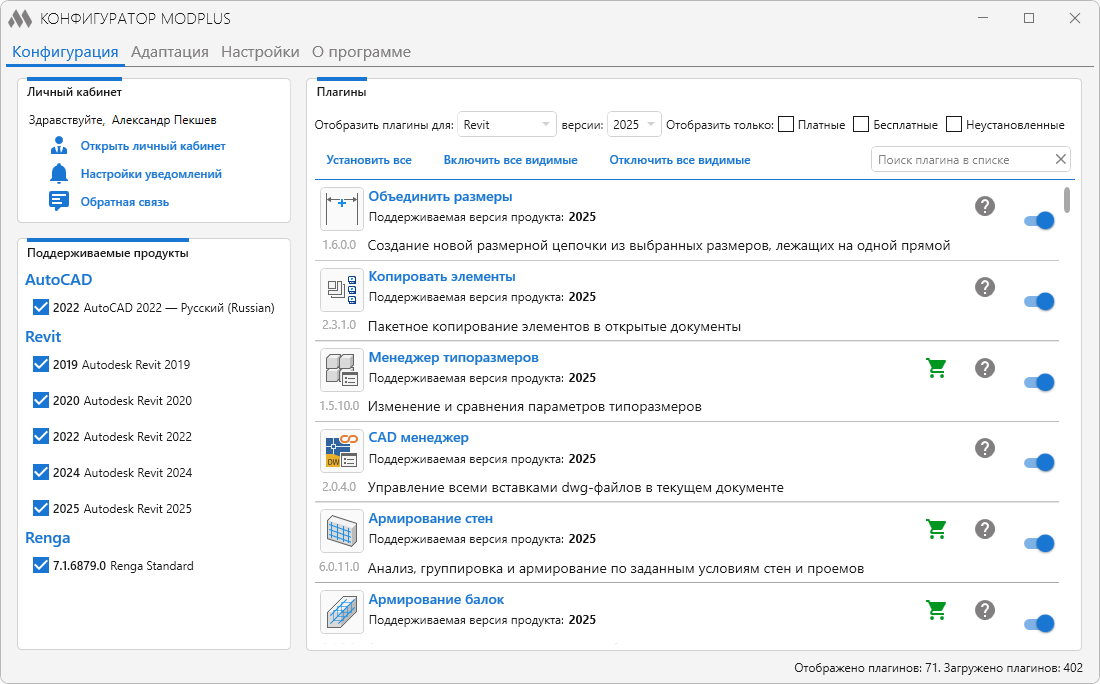
Task: Click the personal account user icon
Action: pyautogui.click(x=59, y=146)
